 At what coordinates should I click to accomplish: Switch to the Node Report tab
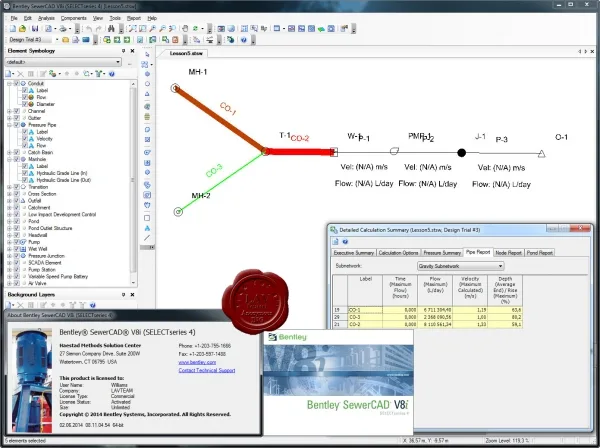pos(508,253)
